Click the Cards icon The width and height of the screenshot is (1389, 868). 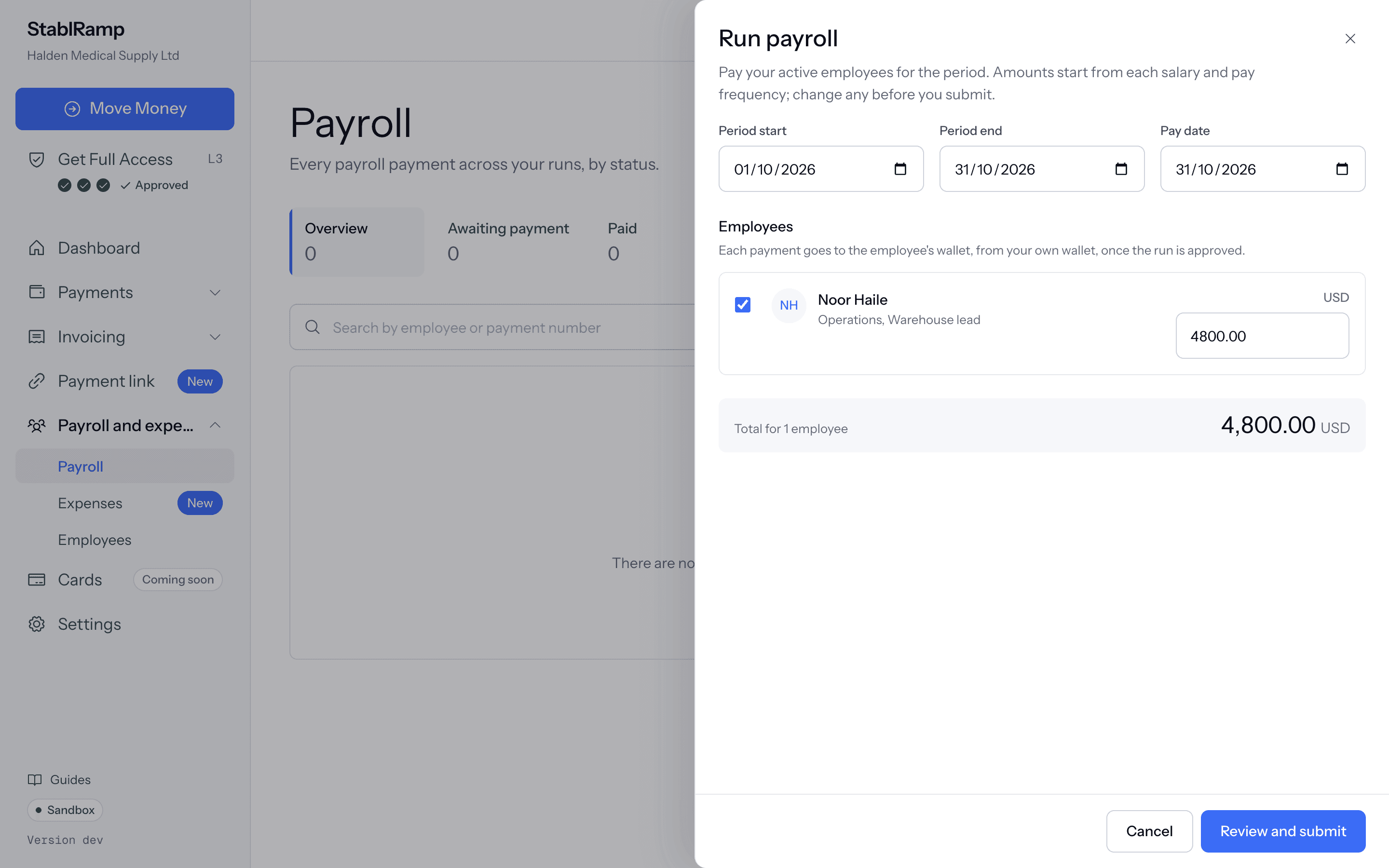[37, 580]
